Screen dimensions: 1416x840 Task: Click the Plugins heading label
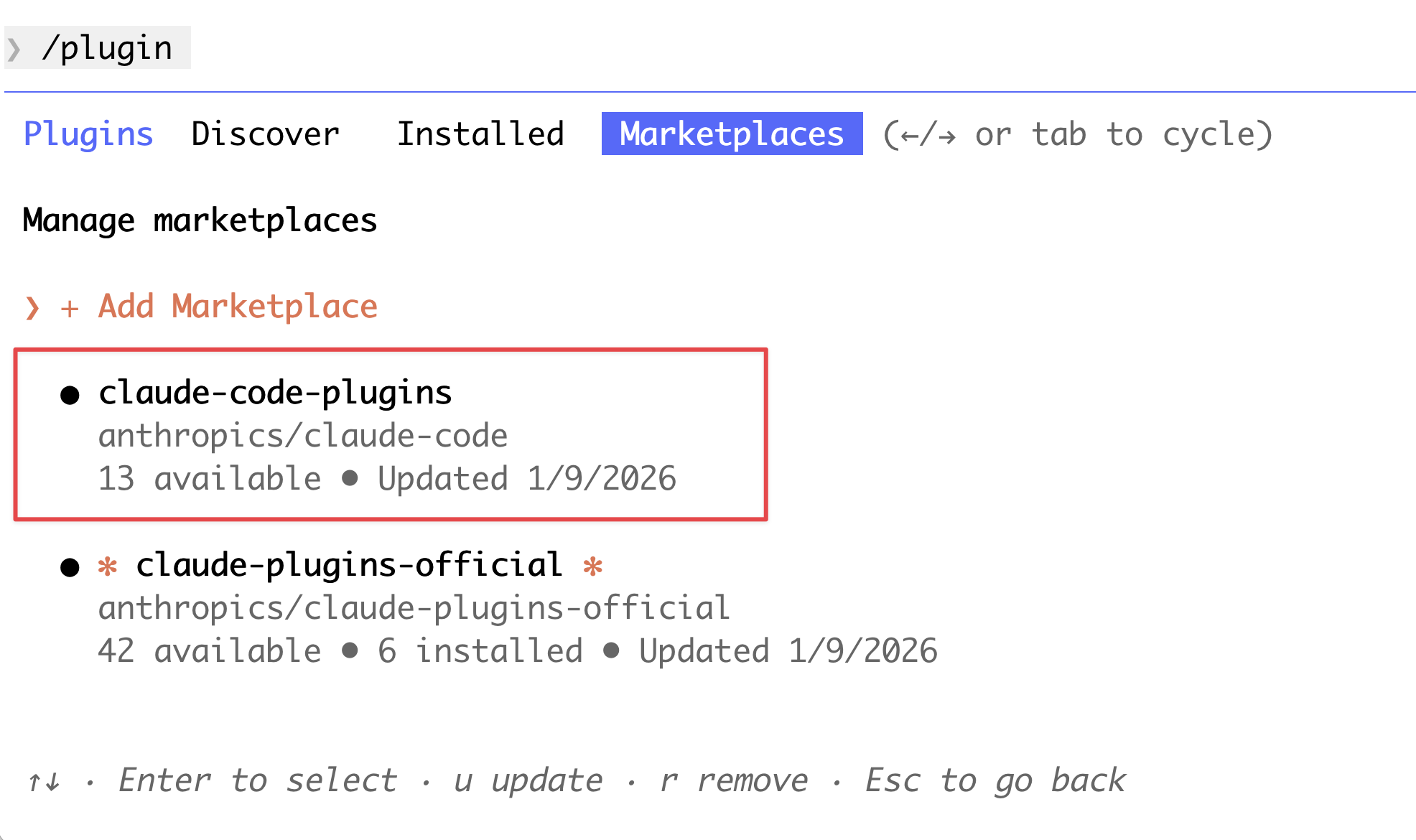coord(88,134)
